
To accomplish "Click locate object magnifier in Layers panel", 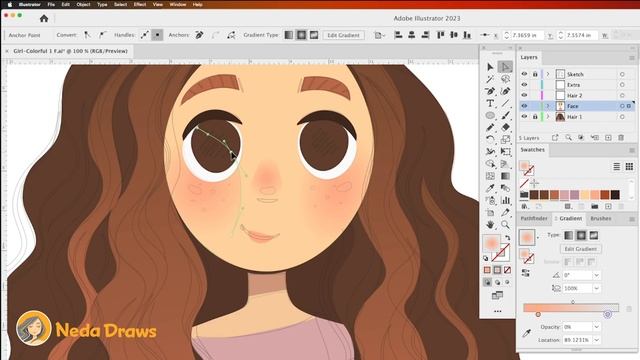I will [568, 138].
